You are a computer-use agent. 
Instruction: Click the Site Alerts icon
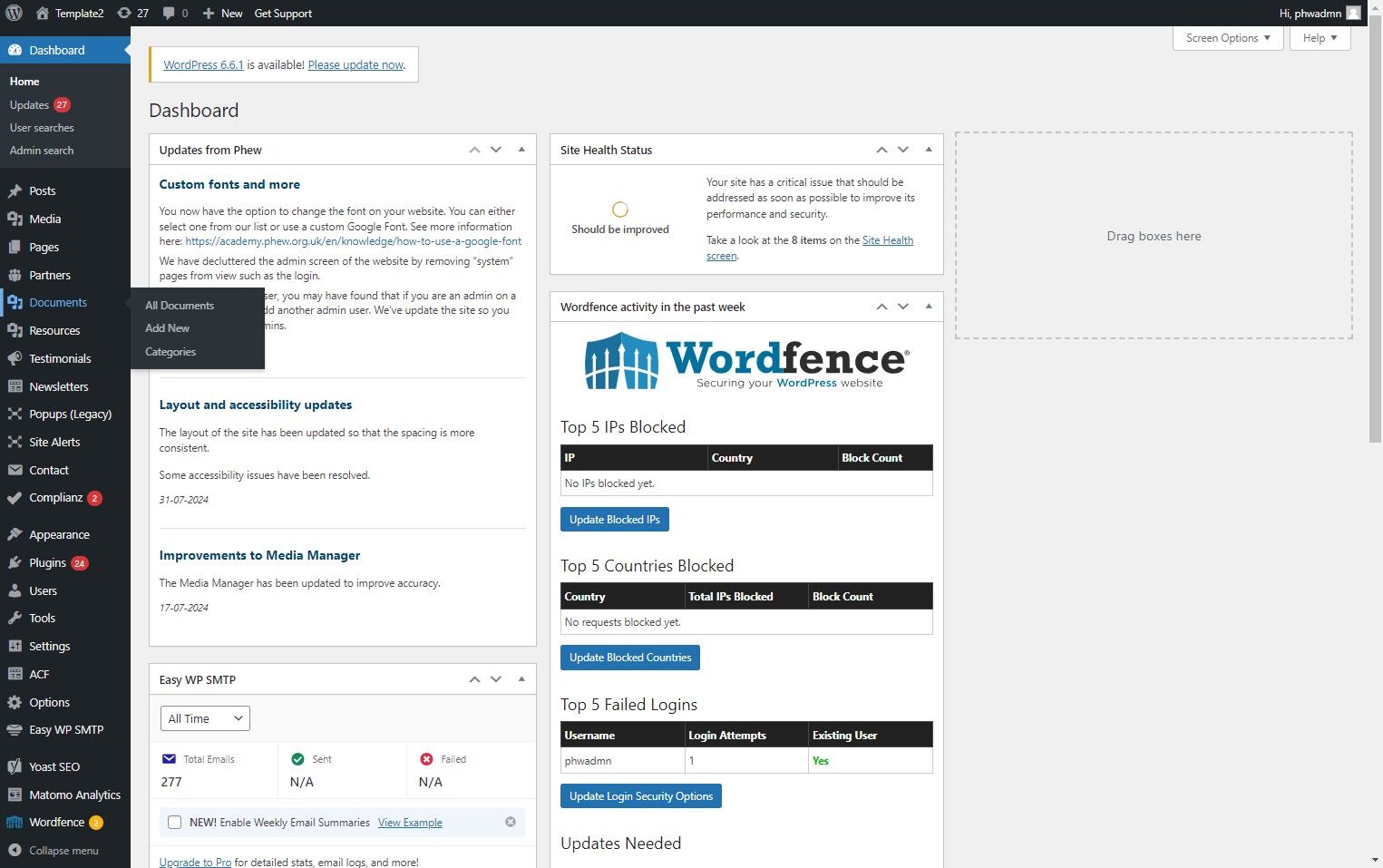point(15,442)
